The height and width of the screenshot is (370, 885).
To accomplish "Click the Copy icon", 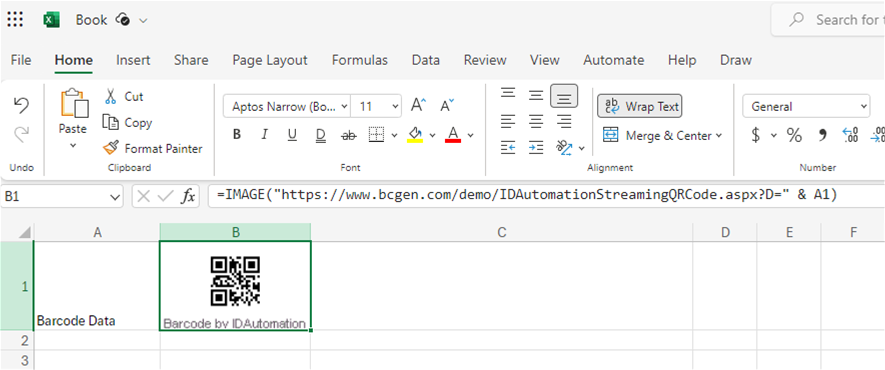I will pyautogui.click(x=111, y=122).
